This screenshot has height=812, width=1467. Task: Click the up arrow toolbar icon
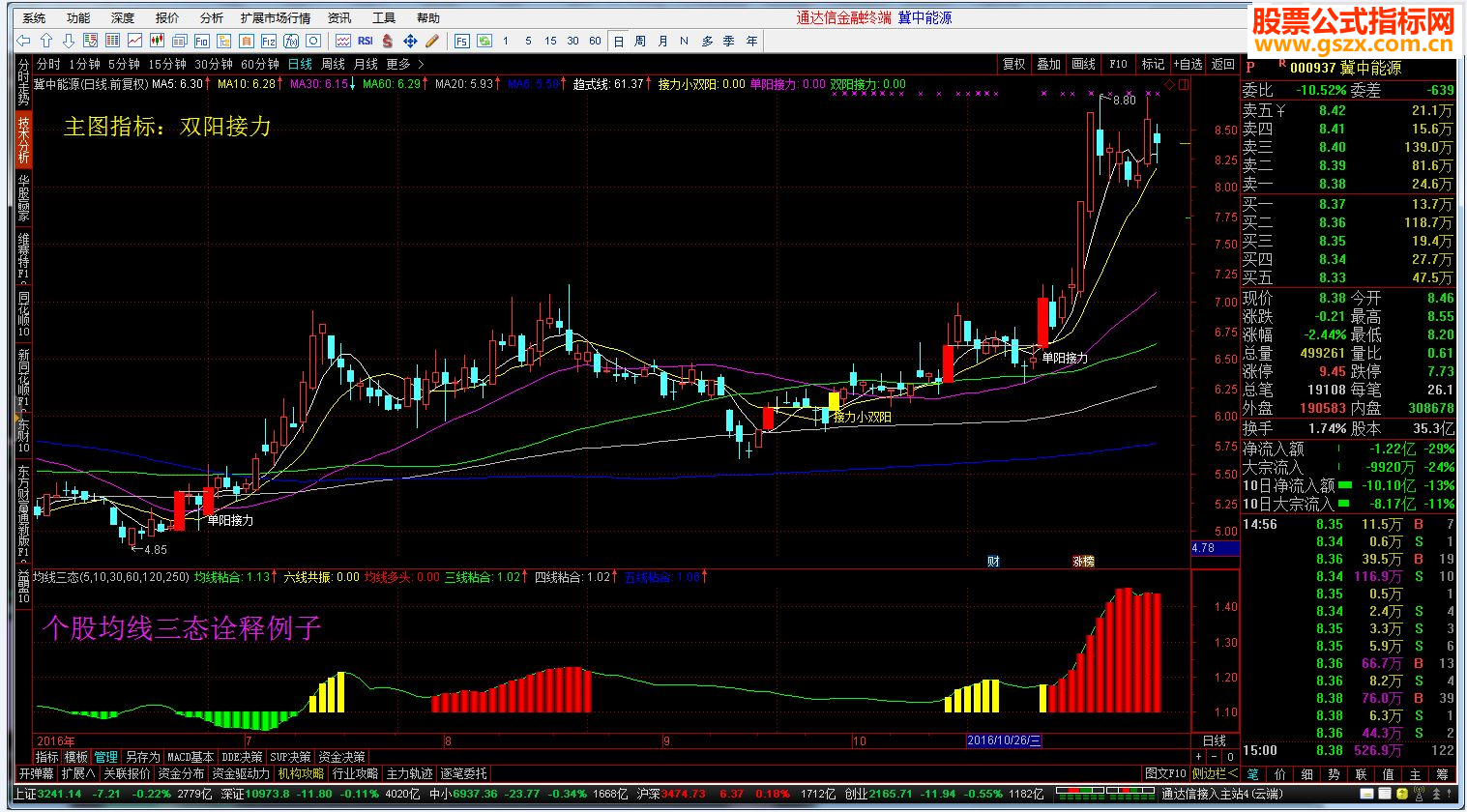(46, 41)
